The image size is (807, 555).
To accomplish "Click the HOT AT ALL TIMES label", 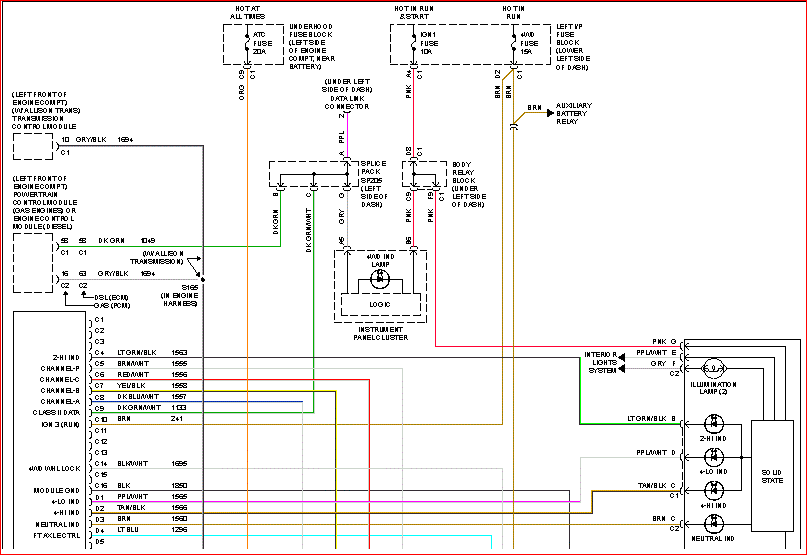I will pyautogui.click(x=248, y=13).
